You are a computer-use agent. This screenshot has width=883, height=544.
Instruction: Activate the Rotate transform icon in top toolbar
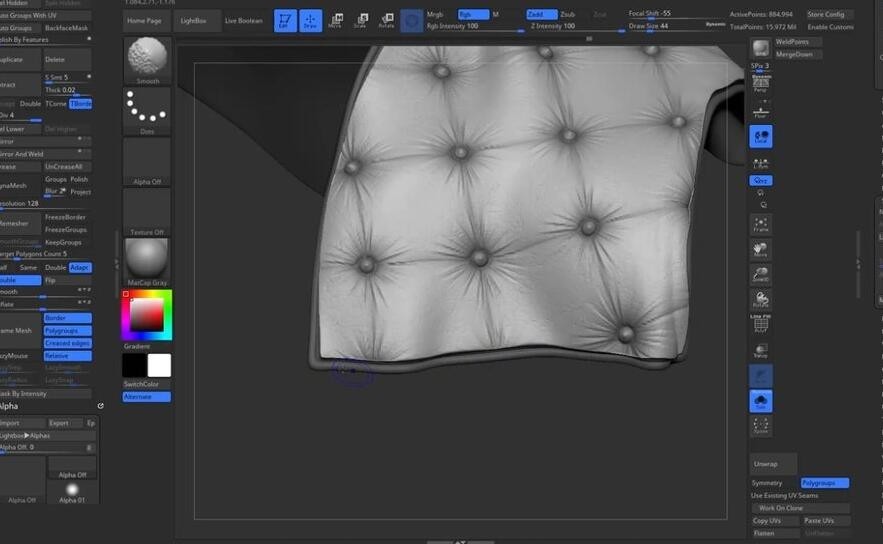click(x=386, y=21)
